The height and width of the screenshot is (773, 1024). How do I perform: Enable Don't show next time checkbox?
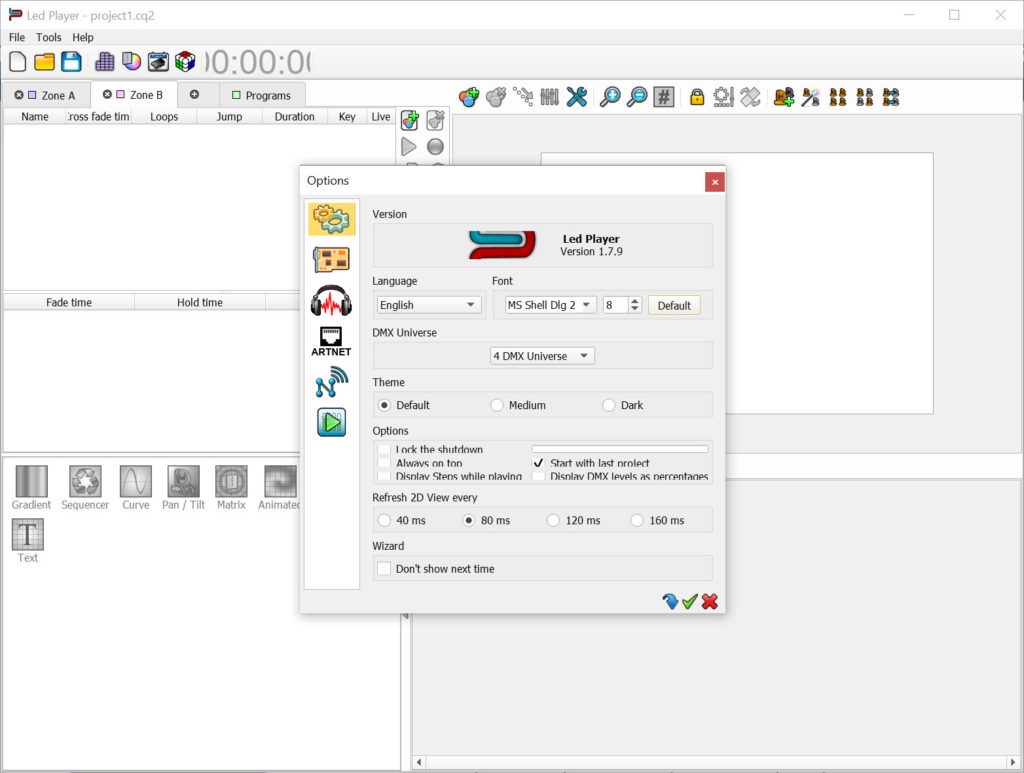click(384, 569)
